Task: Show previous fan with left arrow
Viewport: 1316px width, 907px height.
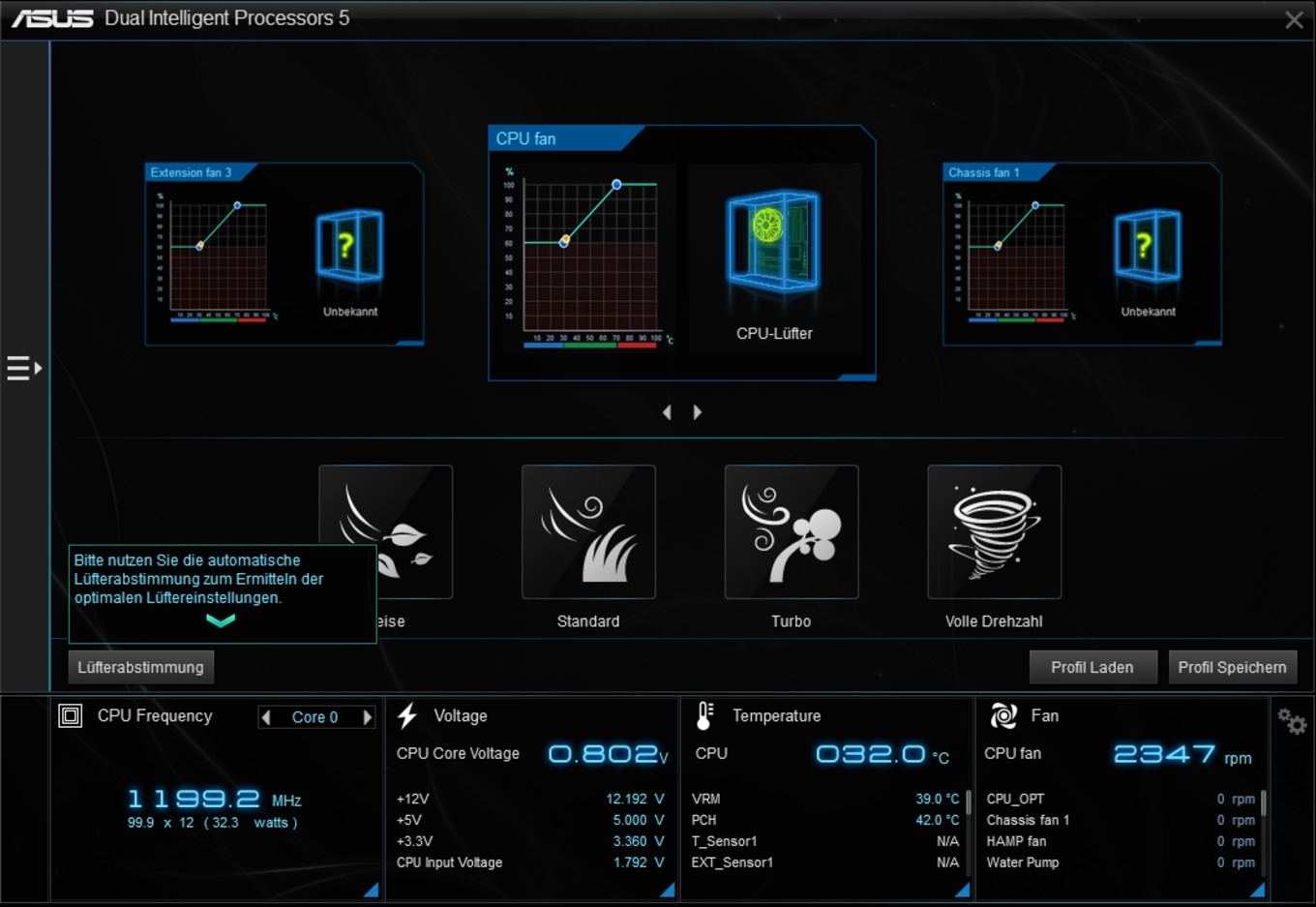Action: pyautogui.click(x=667, y=412)
